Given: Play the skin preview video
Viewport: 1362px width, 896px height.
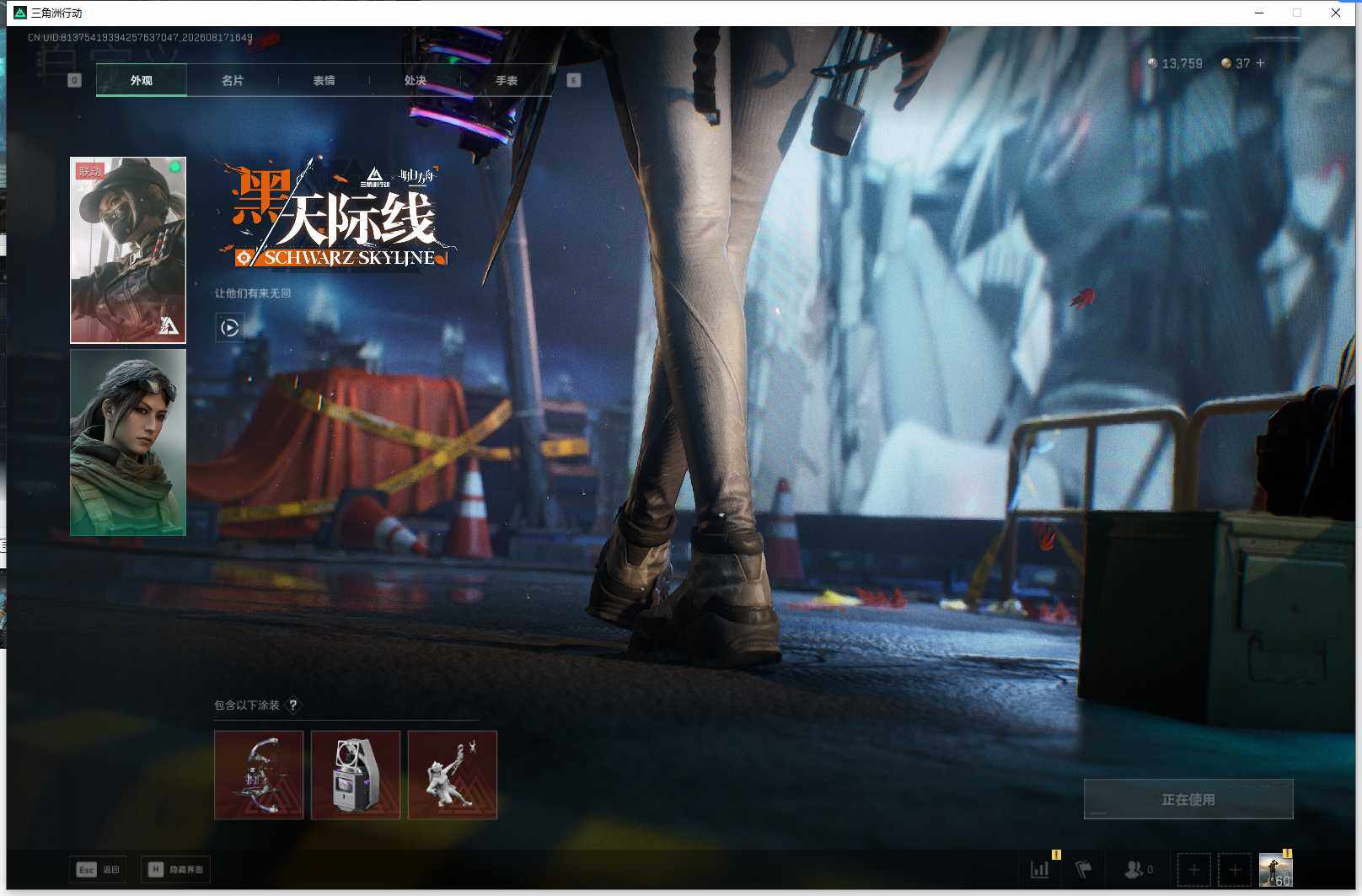Looking at the screenshot, I should (x=229, y=327).
